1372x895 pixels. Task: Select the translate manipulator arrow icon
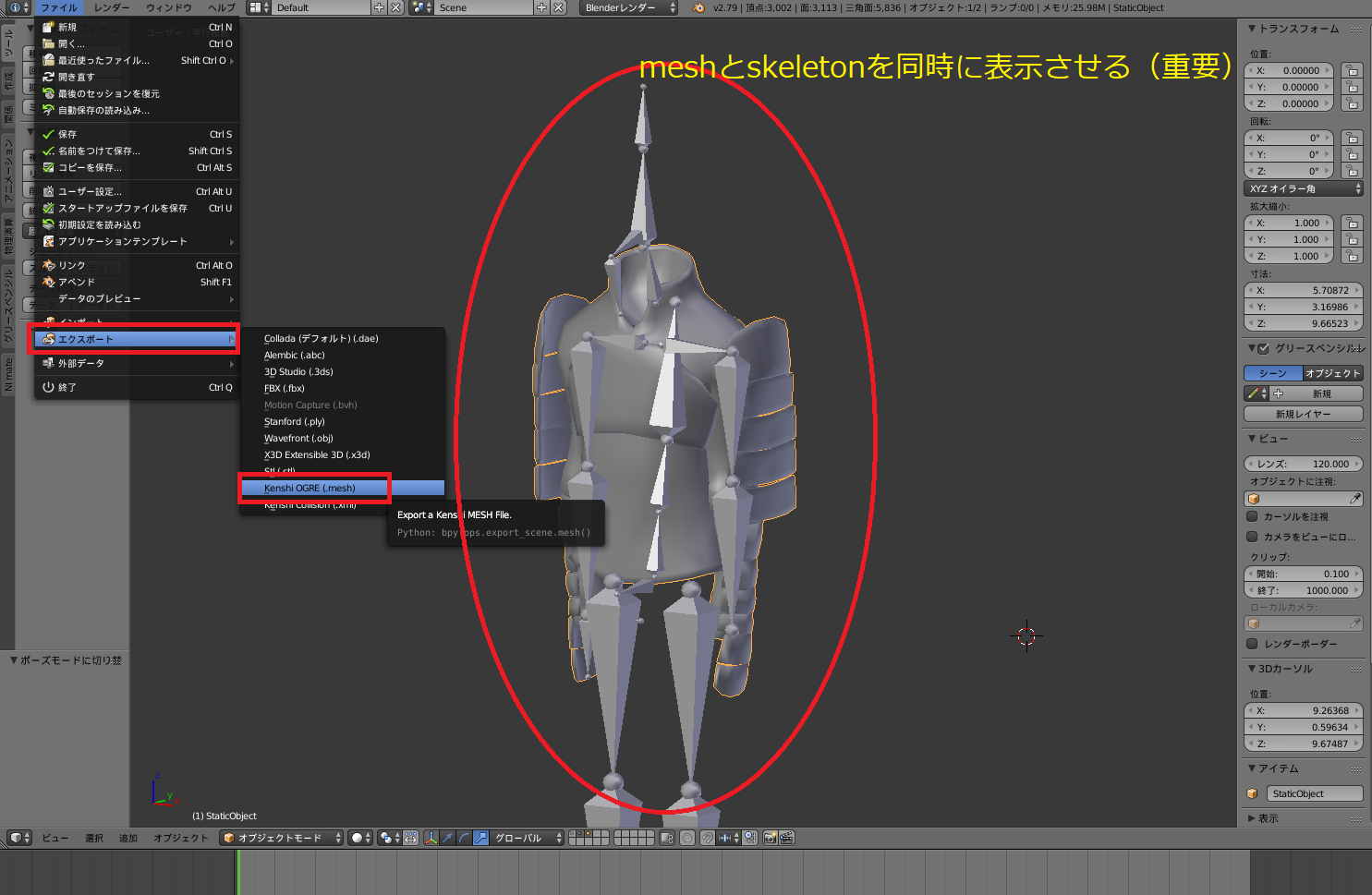pyautogui.click(x=448, y=838)
